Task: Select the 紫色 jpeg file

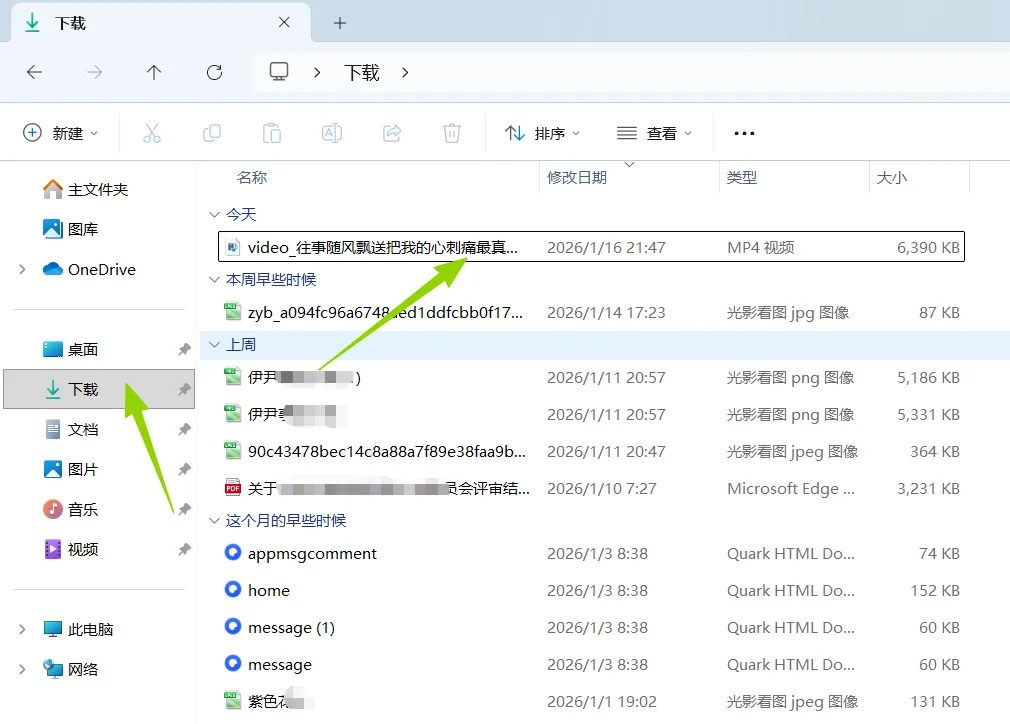Action: (x=591, y=701)
